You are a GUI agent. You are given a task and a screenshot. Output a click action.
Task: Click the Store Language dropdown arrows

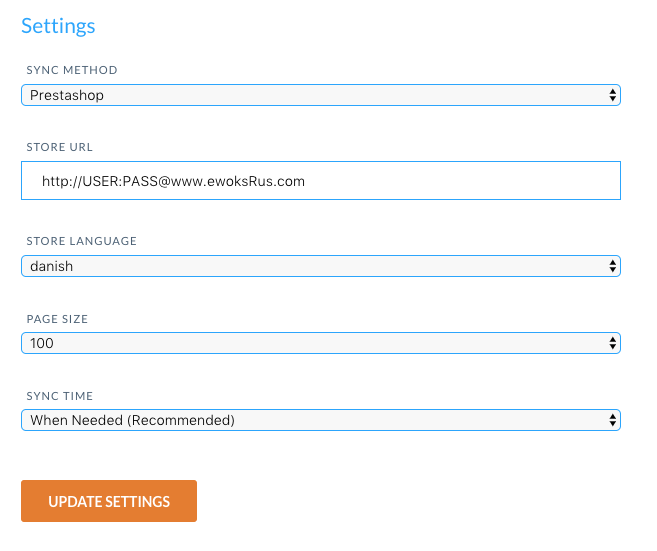612,266
